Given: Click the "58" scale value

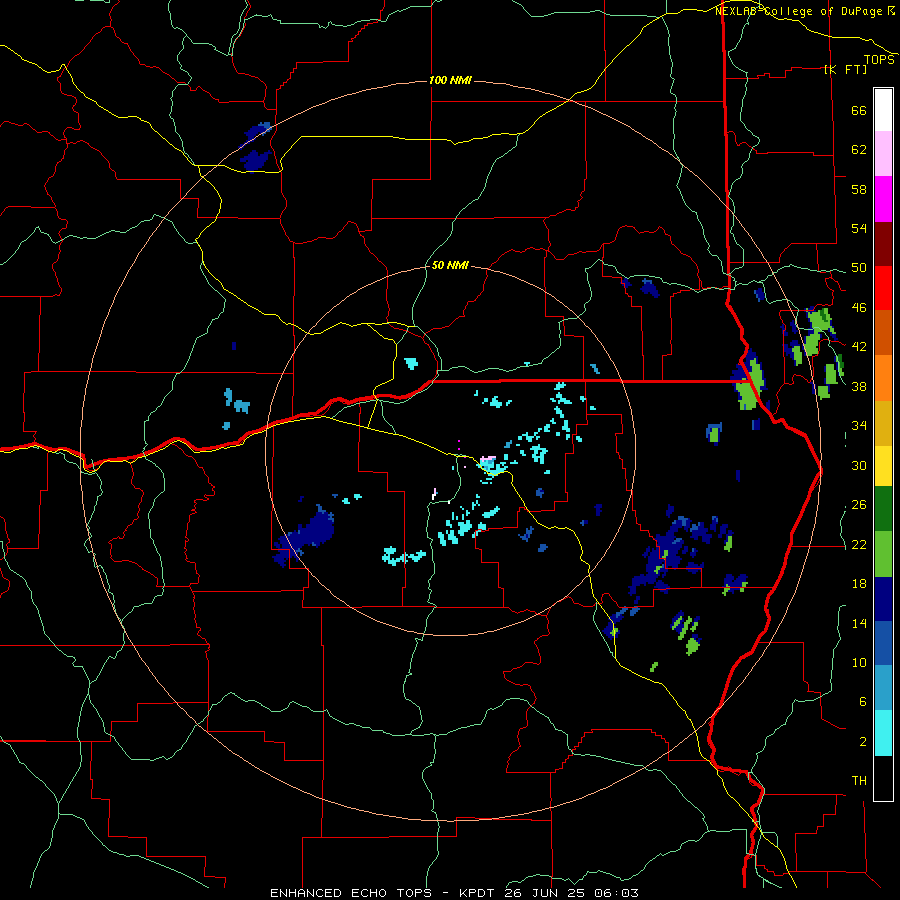Looking at the screenshot, I should click(859, 189).
